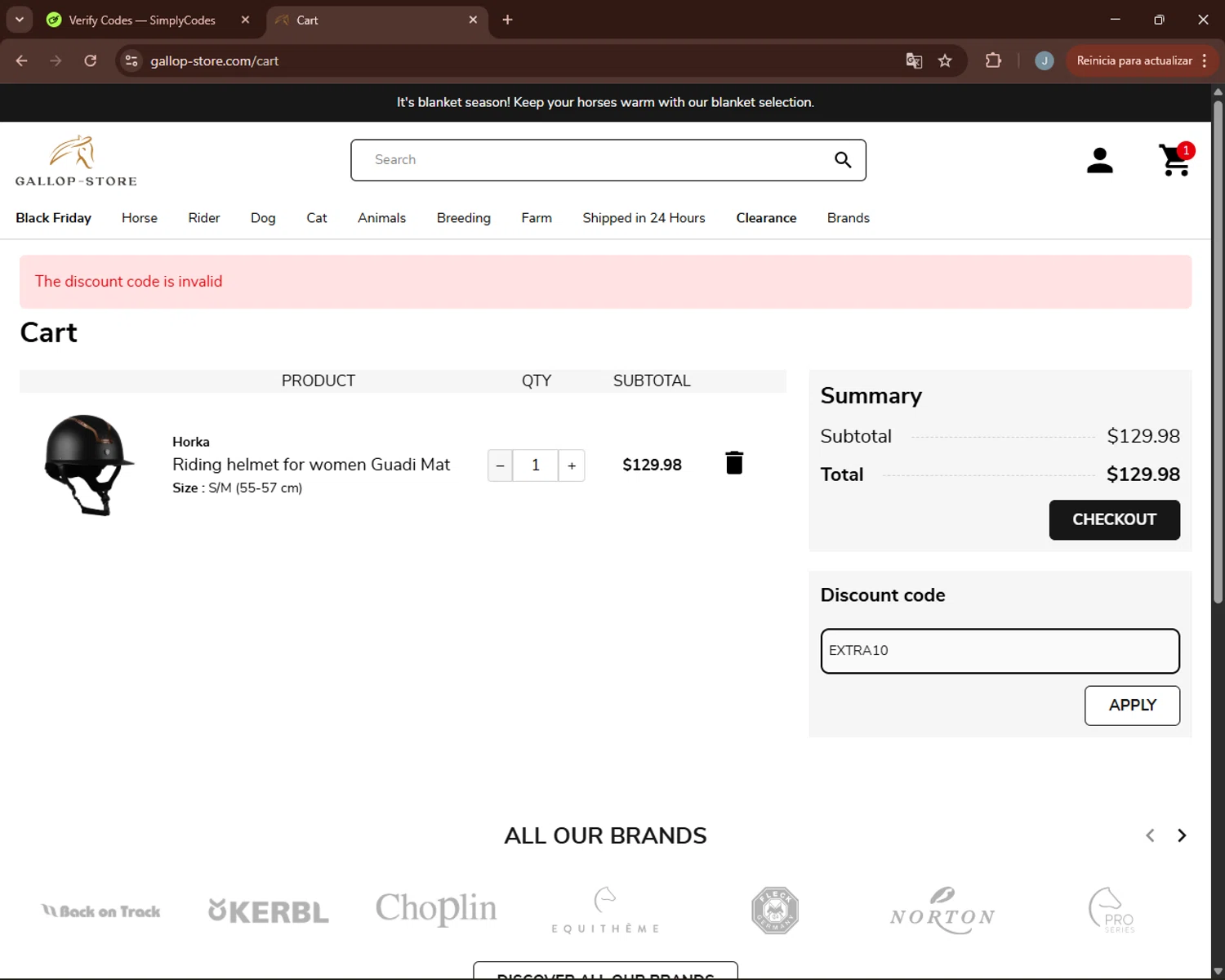Open the shopping cart icon in the header
Image resolution: width=1225 pixels, height=980 pixels.
(x=1176, y=159)
